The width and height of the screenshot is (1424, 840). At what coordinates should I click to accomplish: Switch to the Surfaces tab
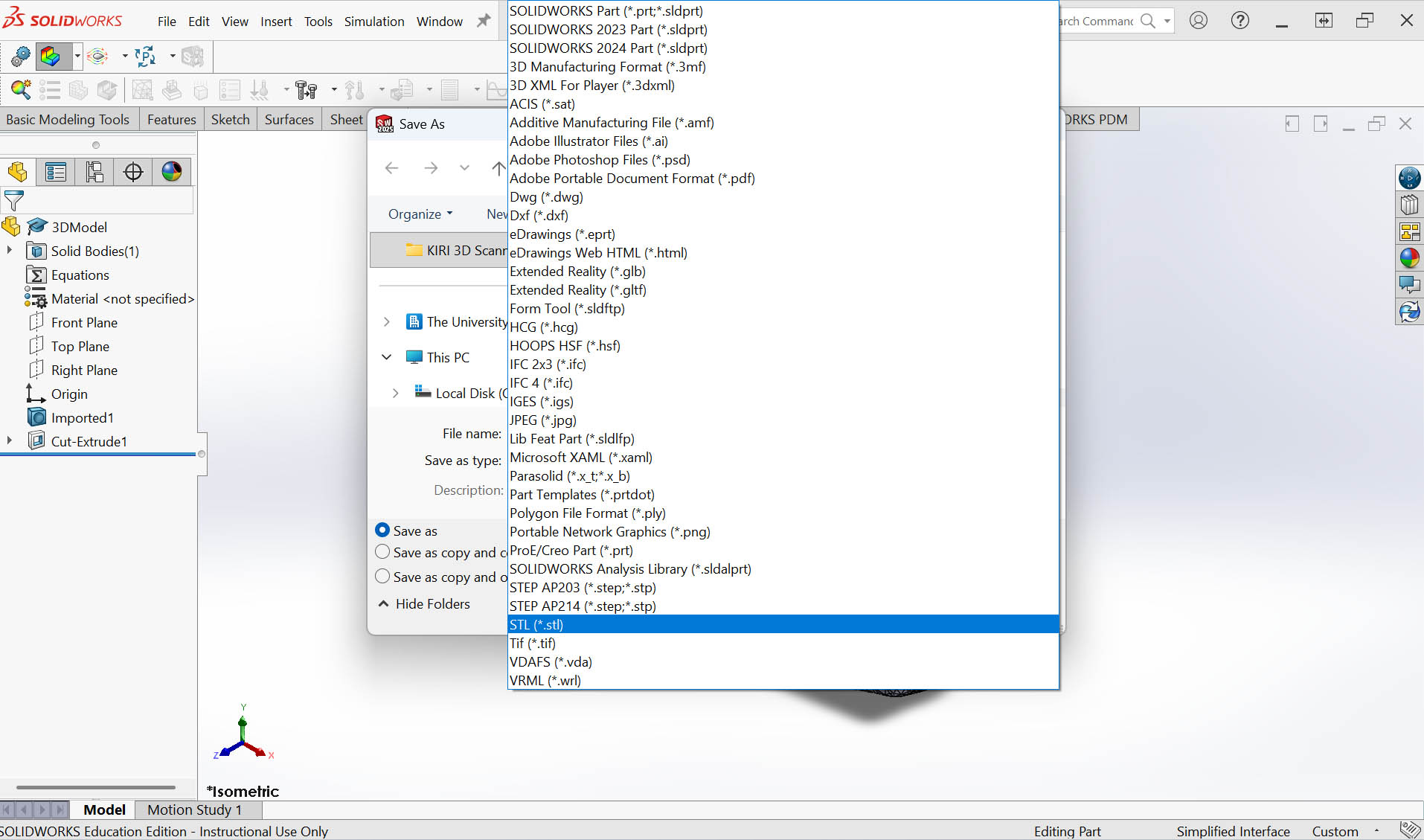(289, 120)
